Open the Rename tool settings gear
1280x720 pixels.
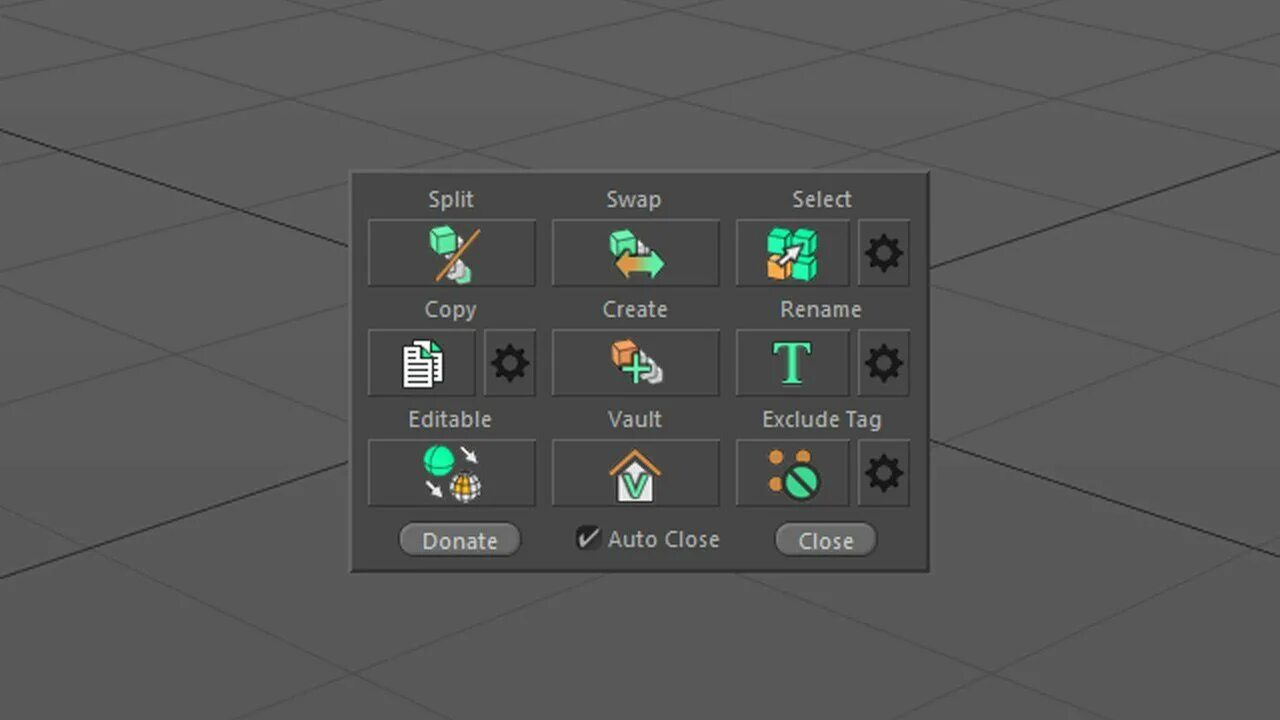[883, 363]
